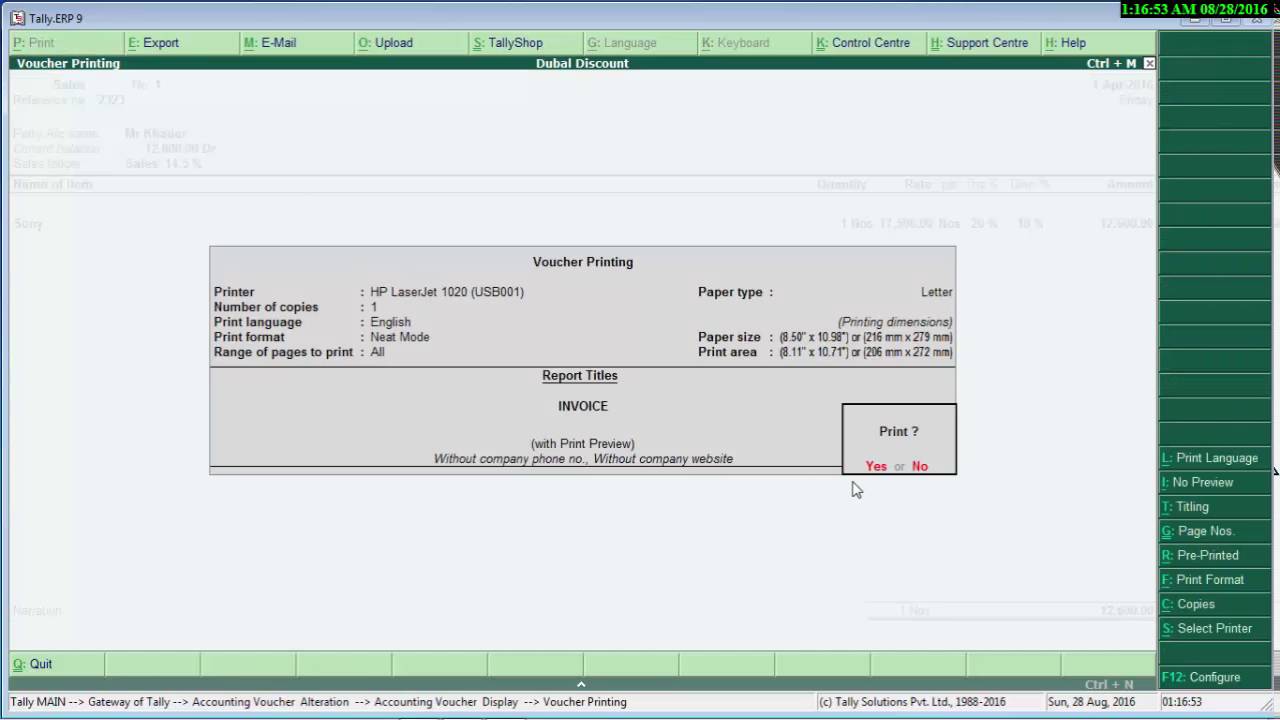Open the Print Format option
The image size is (1280, 720).
[x=1214, y=580]
